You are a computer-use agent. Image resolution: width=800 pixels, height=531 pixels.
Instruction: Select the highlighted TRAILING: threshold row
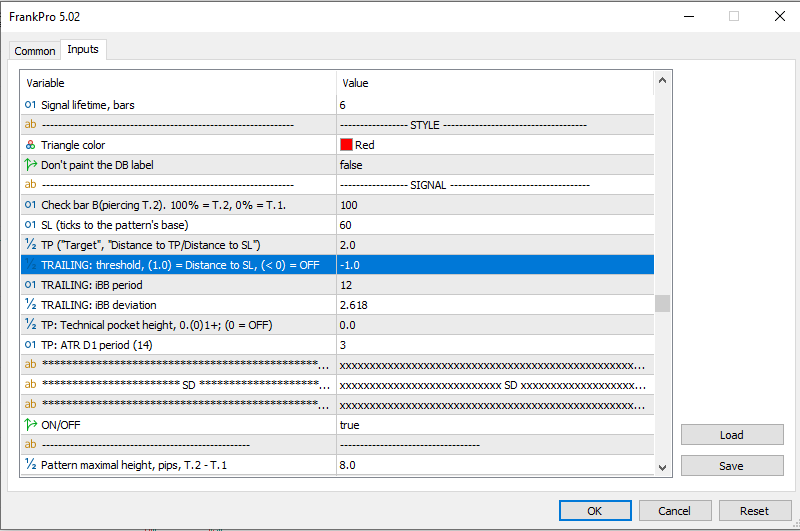click(180, 265)
